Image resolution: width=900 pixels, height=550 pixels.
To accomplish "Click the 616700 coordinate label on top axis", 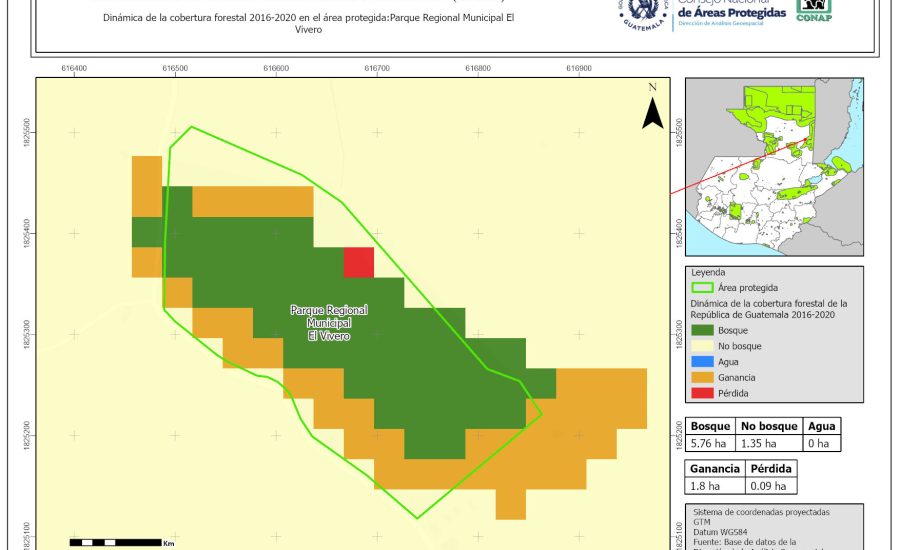I will click(x=377, y=68).
